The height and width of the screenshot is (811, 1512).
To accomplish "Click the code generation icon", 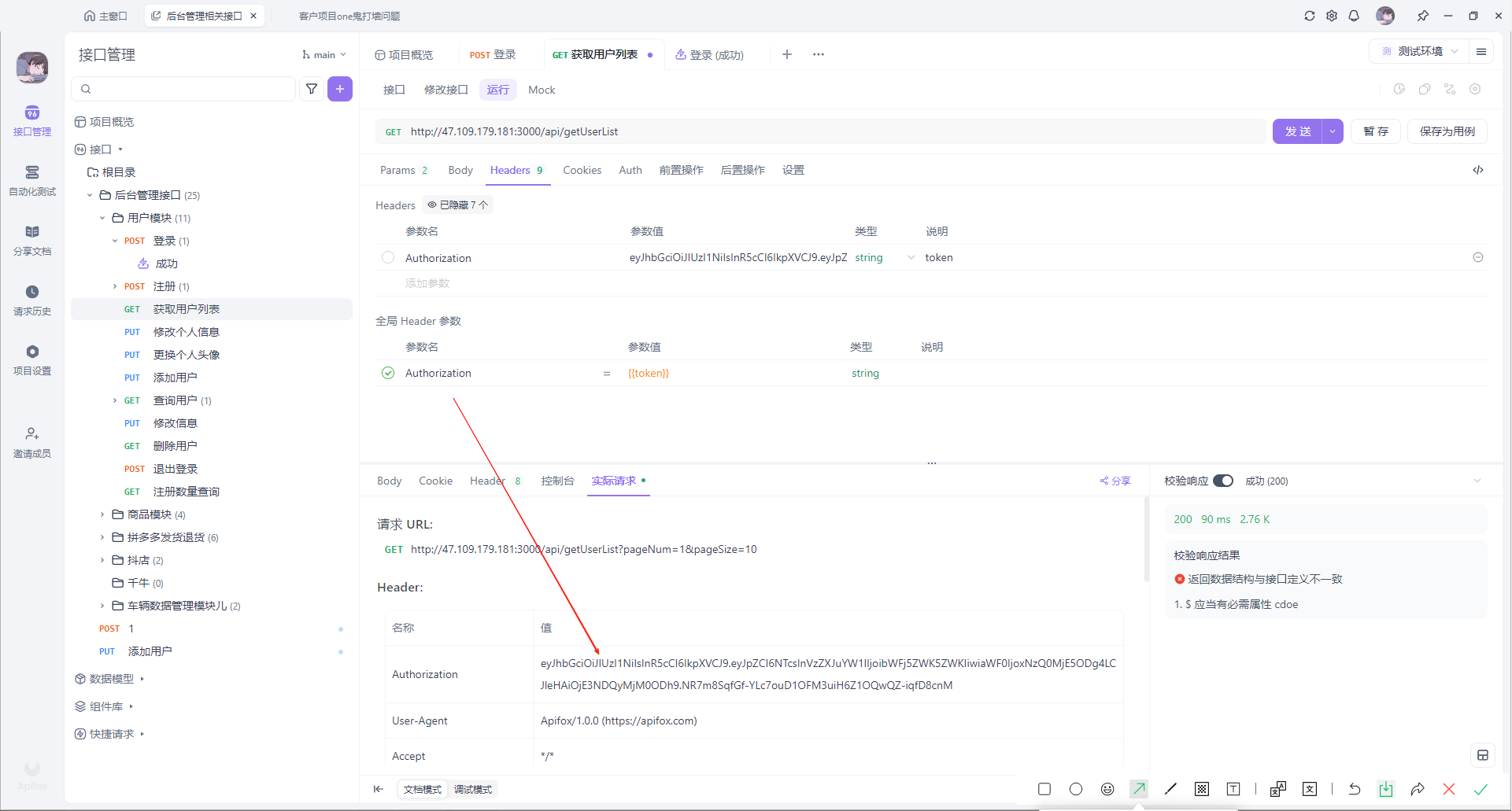I will pos(1478,170).
